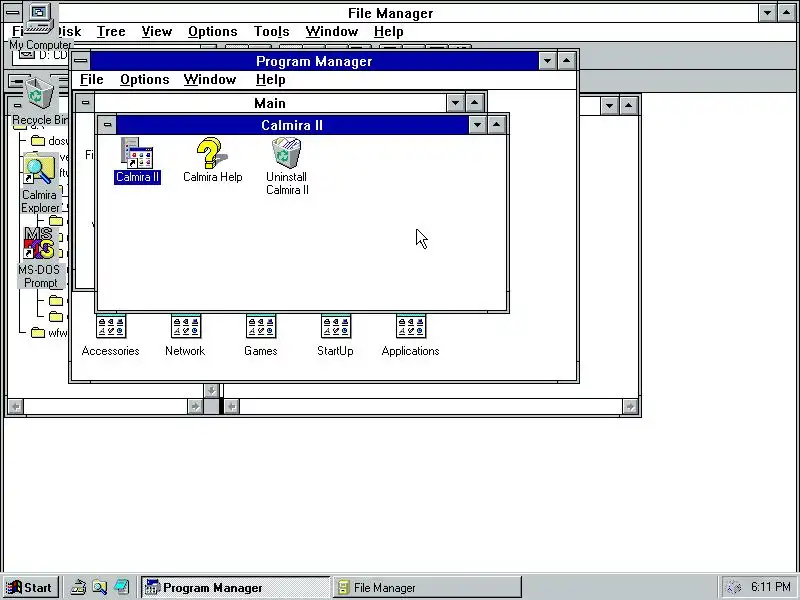This screenshot has width=800, height=600.
Task: Open File Manager's Tree menu
Action: (x=111, y=32)
